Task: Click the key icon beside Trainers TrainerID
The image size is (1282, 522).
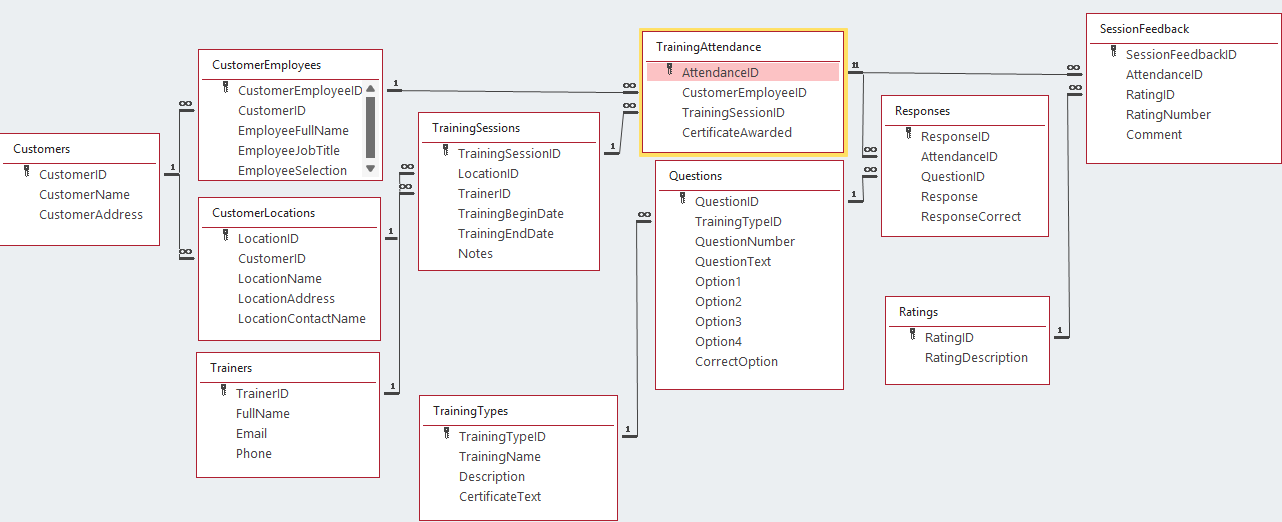Action: tap(225, 392)
